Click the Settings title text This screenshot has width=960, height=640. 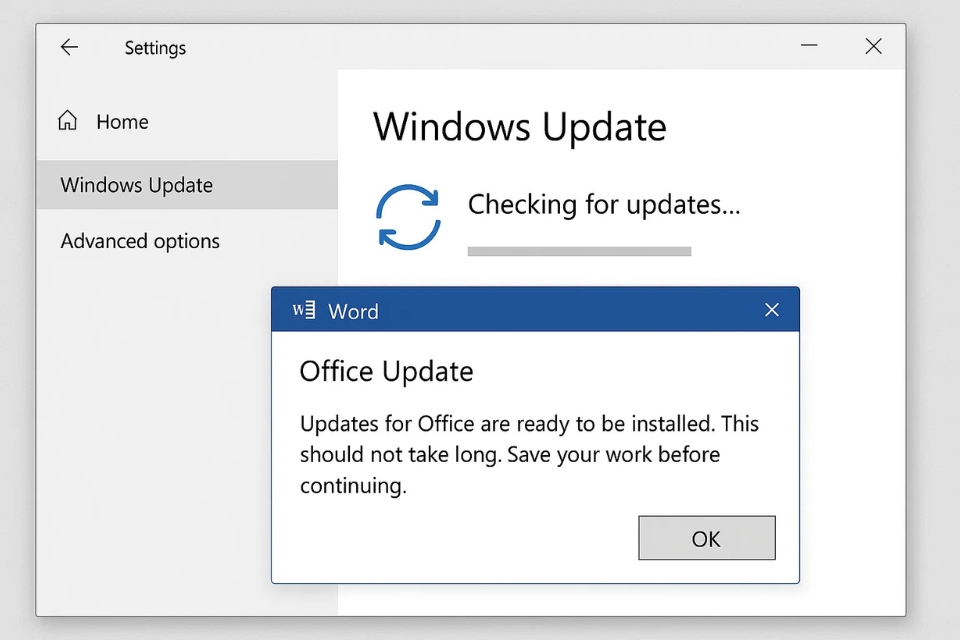(155, 47)
